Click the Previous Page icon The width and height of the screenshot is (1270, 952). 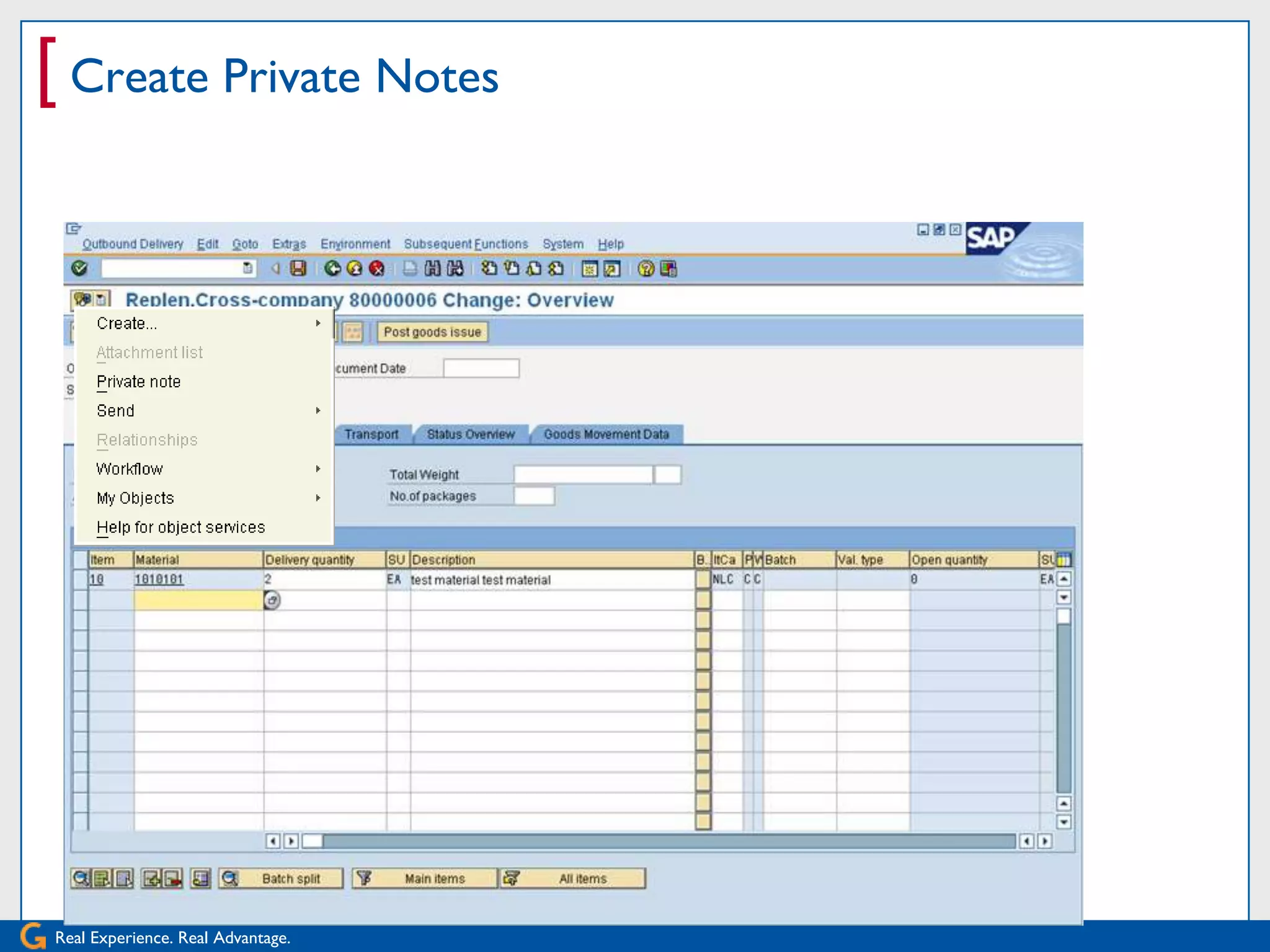(512, 268)
